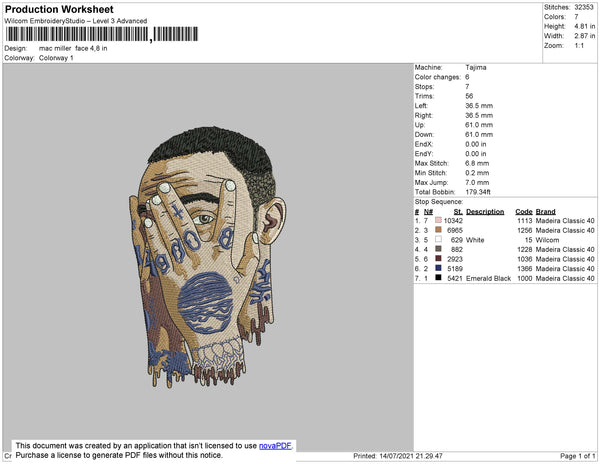Click the Stitches value '32353'
The width and height of the screenshot is (600, 464).
pyautogui.click(x=584, y=7)
